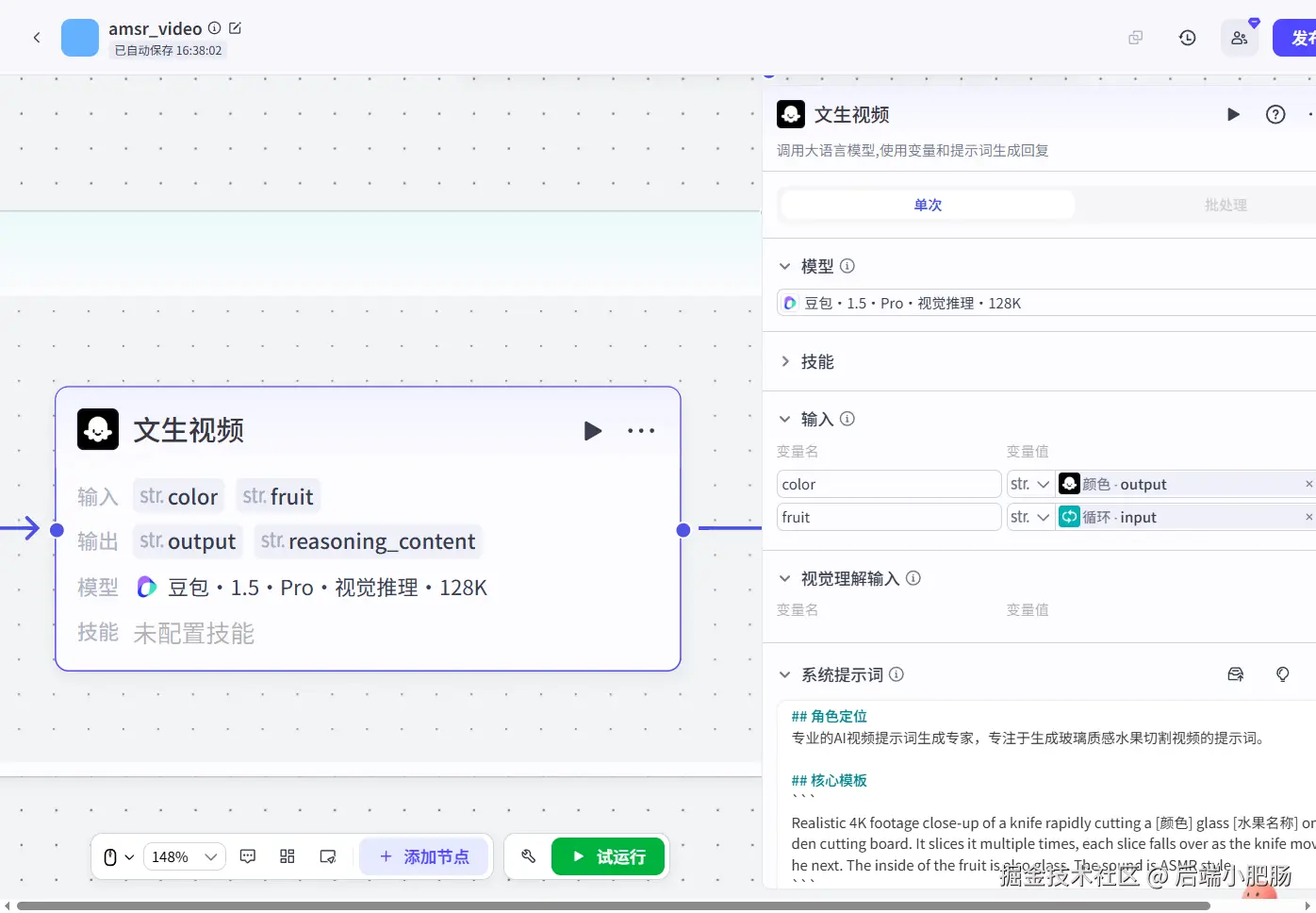Click the node's right output port
Viewport: 1316px width, 913px height.
[683, 530]
